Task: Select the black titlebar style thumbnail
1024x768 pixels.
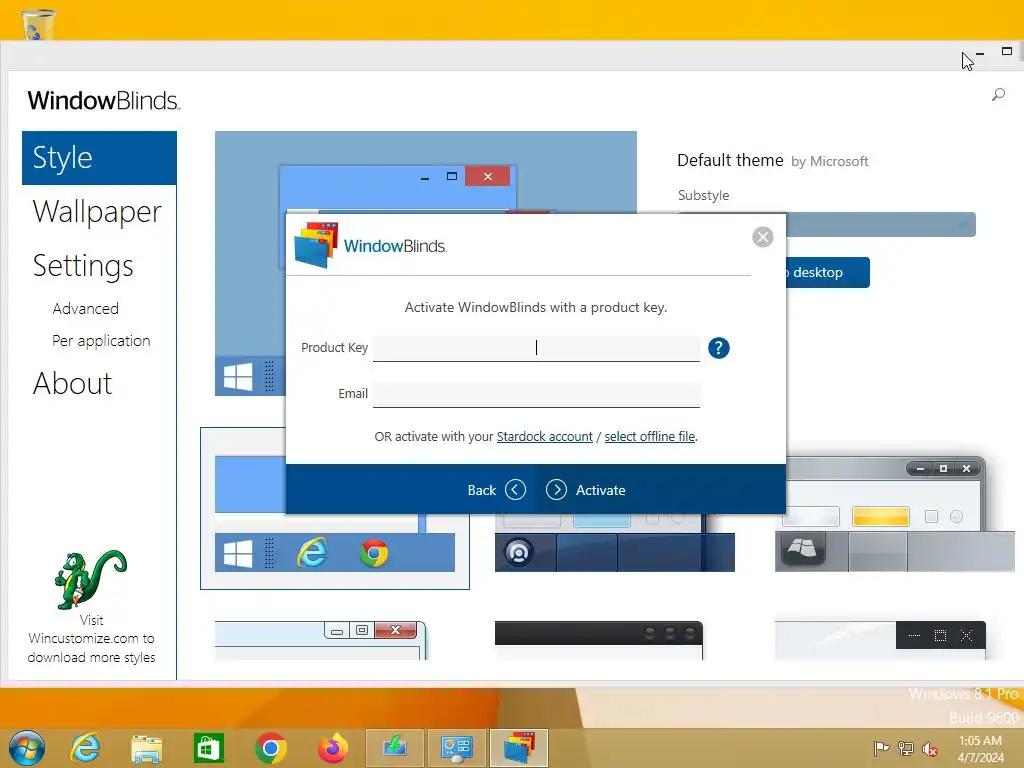Action: [599, 640]
